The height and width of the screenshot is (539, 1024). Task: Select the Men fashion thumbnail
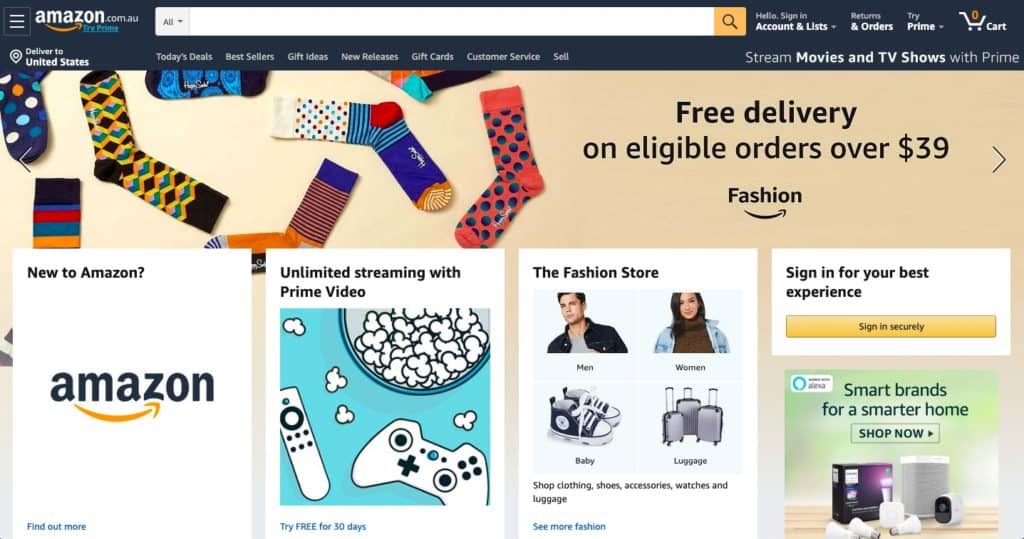coord(585,333)
